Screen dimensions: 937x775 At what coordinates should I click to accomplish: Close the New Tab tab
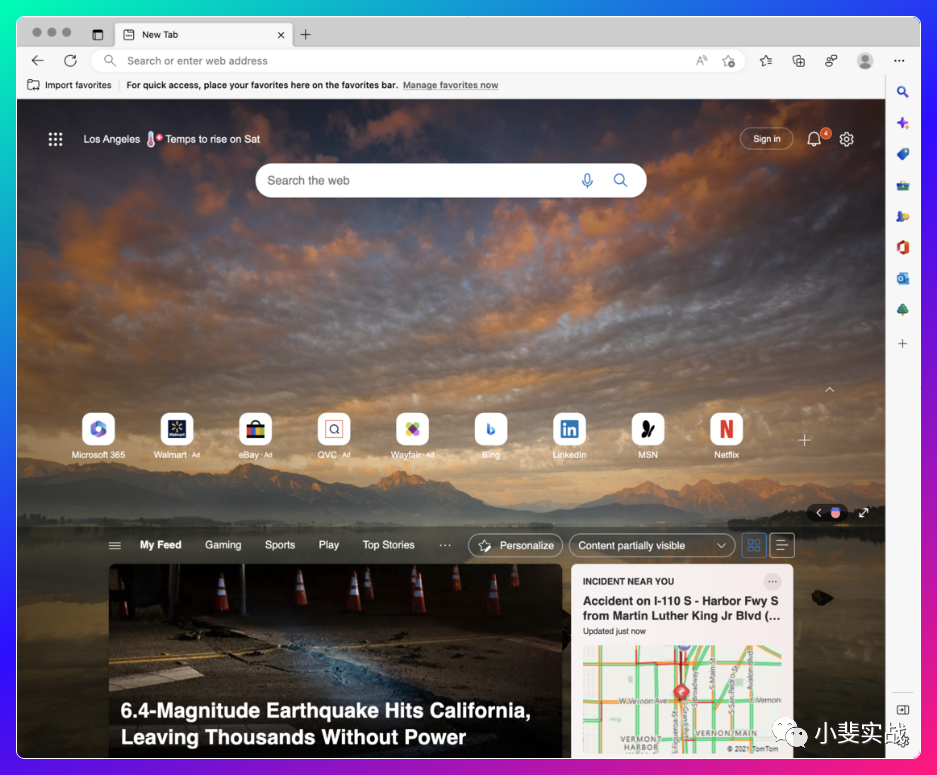(281, 35)
